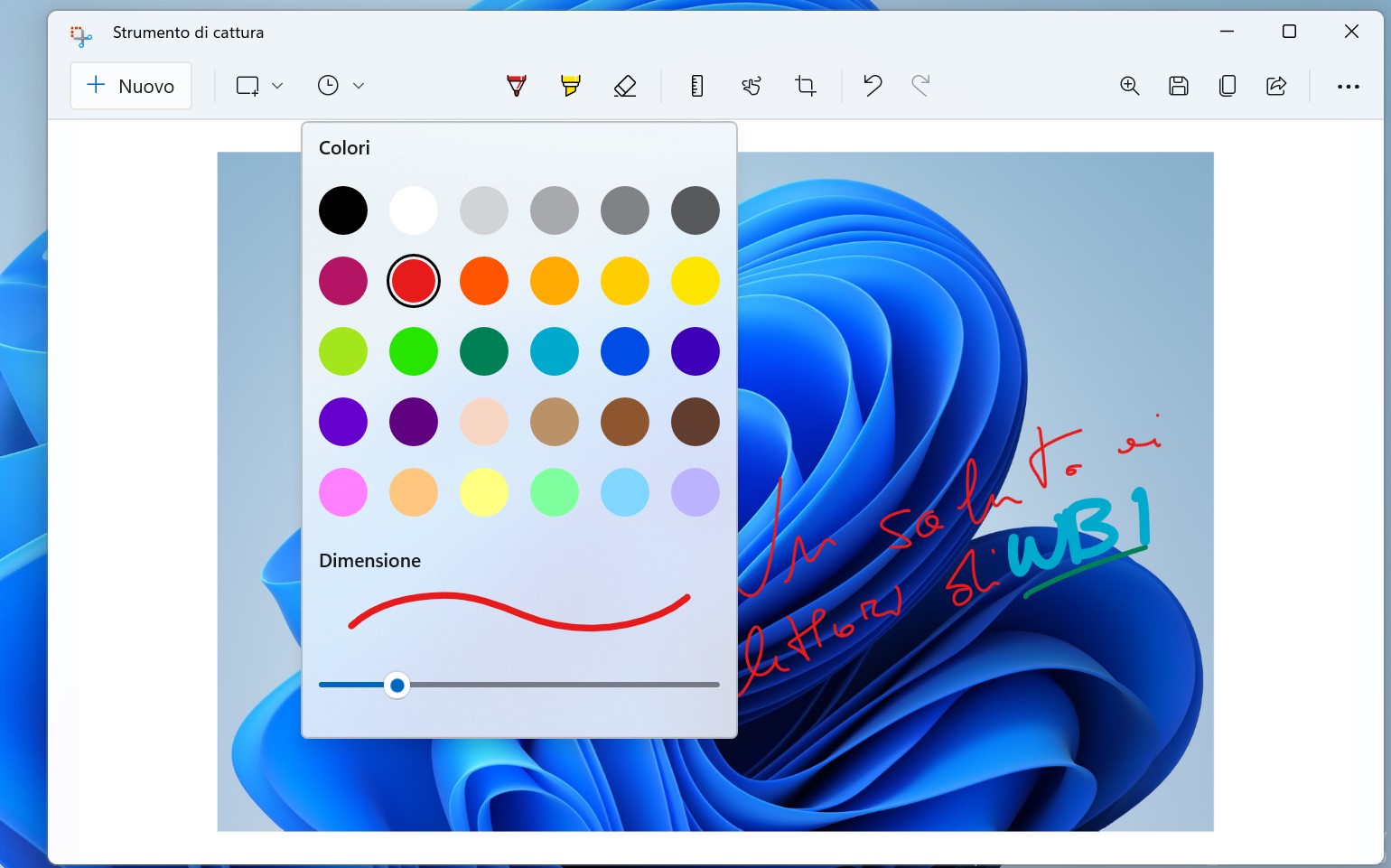Minimize the Strumento di cattura window
This screenshot has height=868, width=1391.
[x=1227, y=32]
